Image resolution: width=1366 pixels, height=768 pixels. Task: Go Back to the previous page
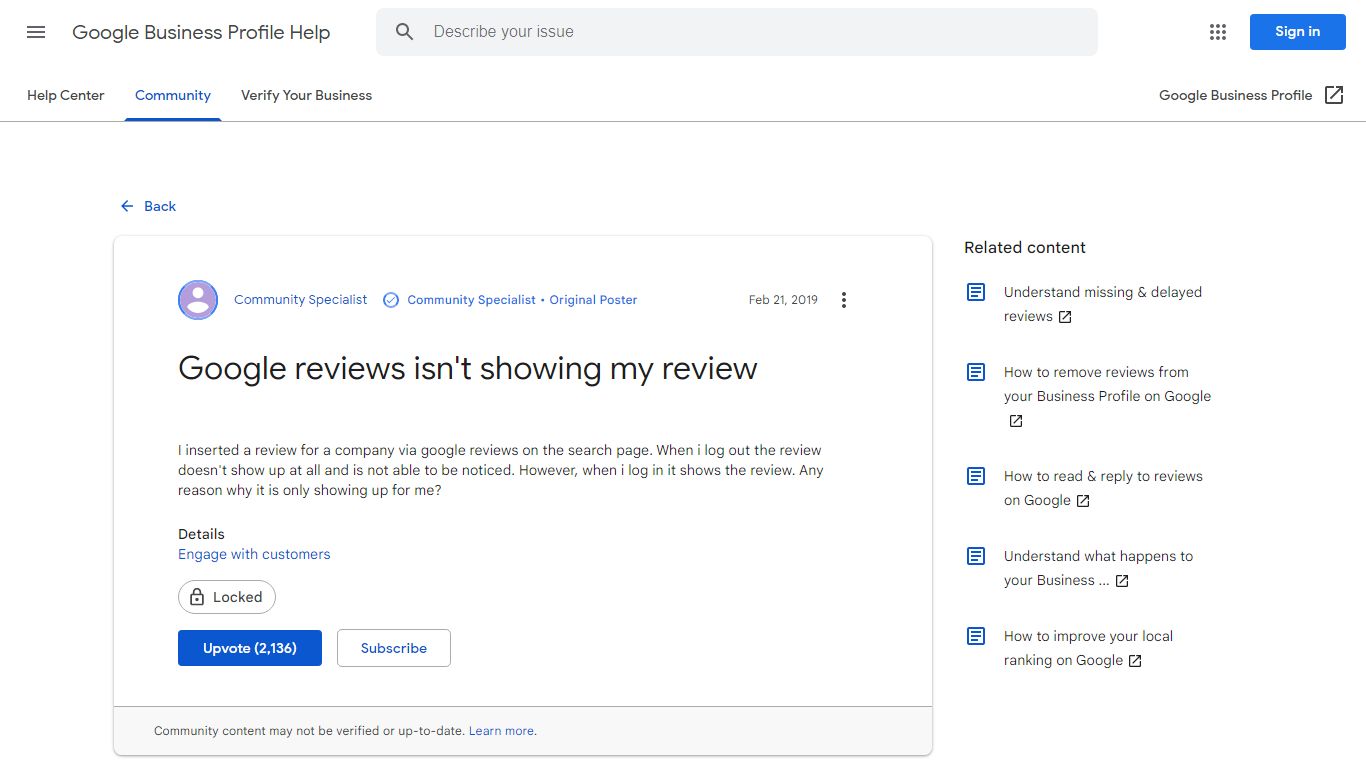148,206
